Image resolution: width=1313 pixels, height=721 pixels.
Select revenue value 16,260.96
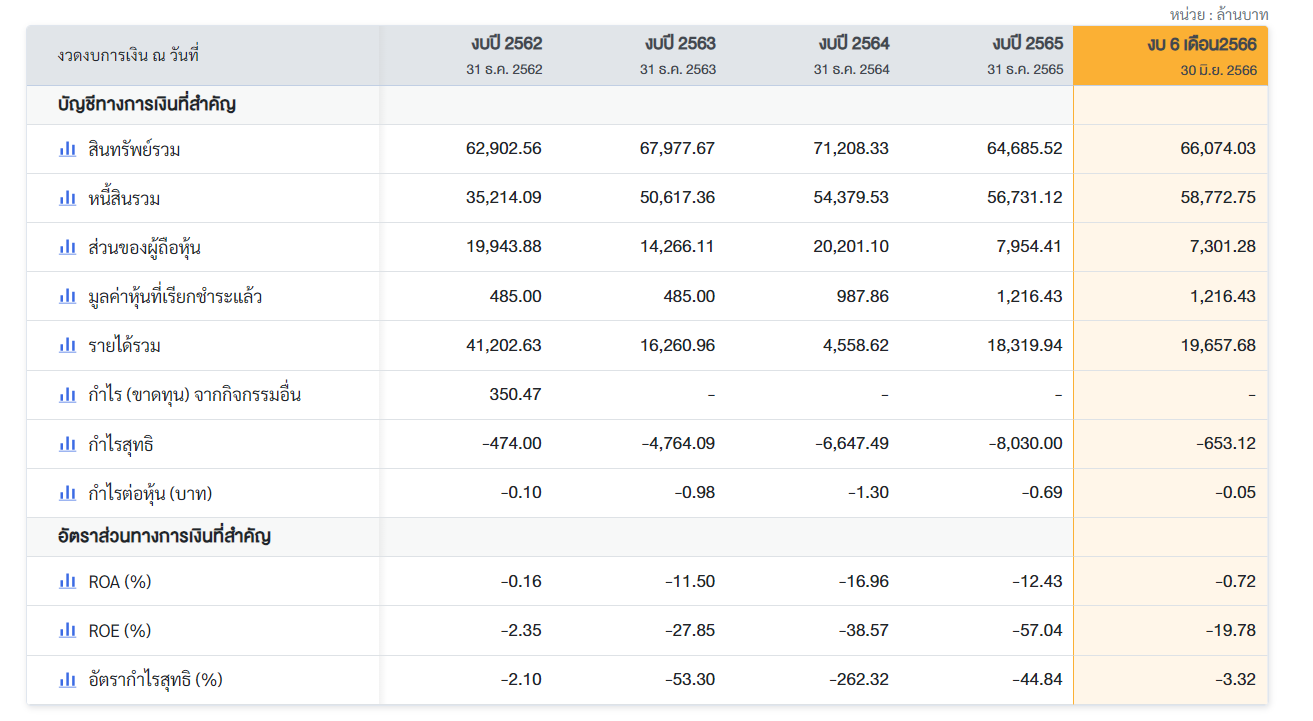677,345
